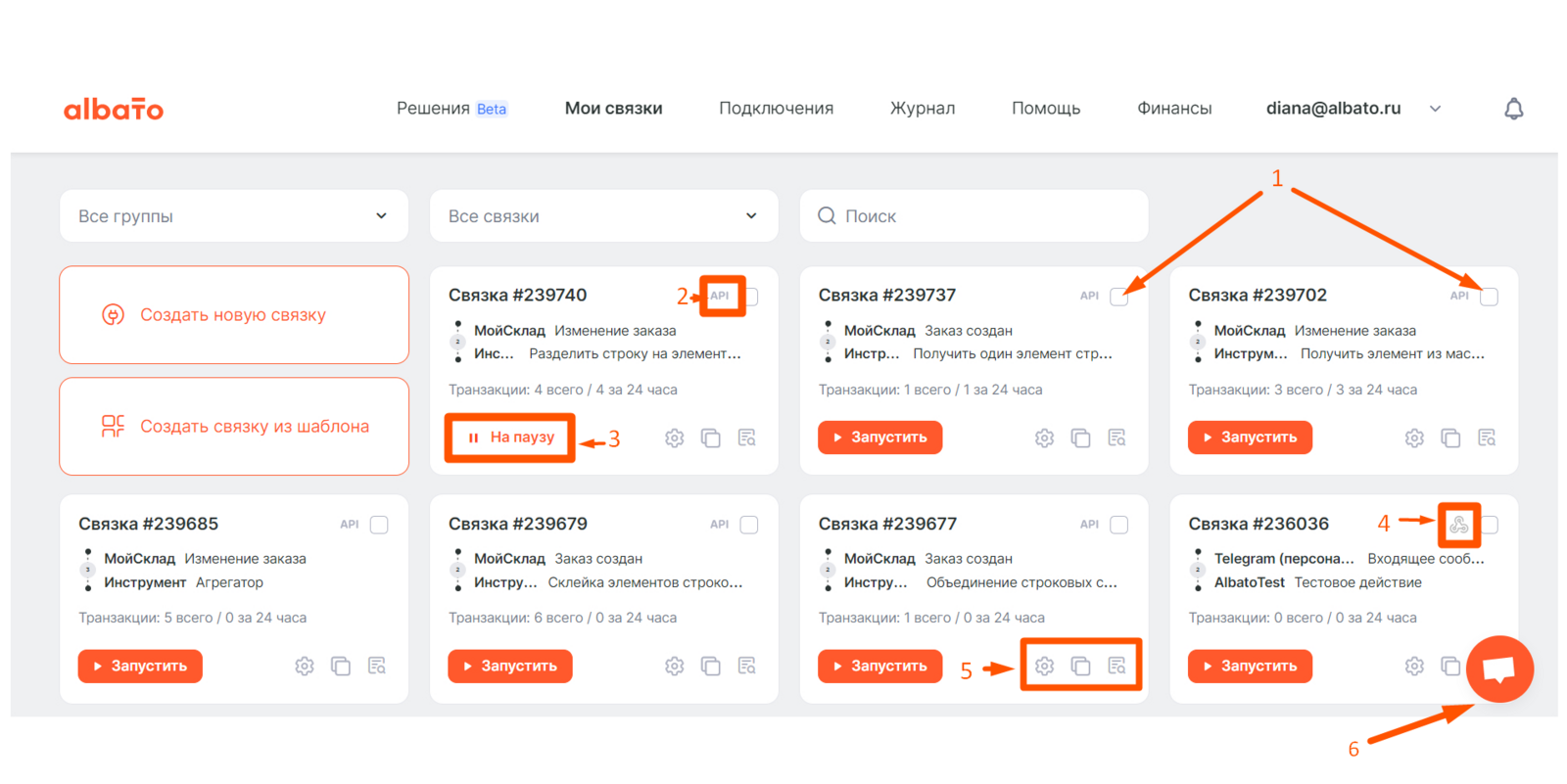Select checkbox for Связка #239702
The height and width of the screenshot is (784, 1567).
(1489, 297)
